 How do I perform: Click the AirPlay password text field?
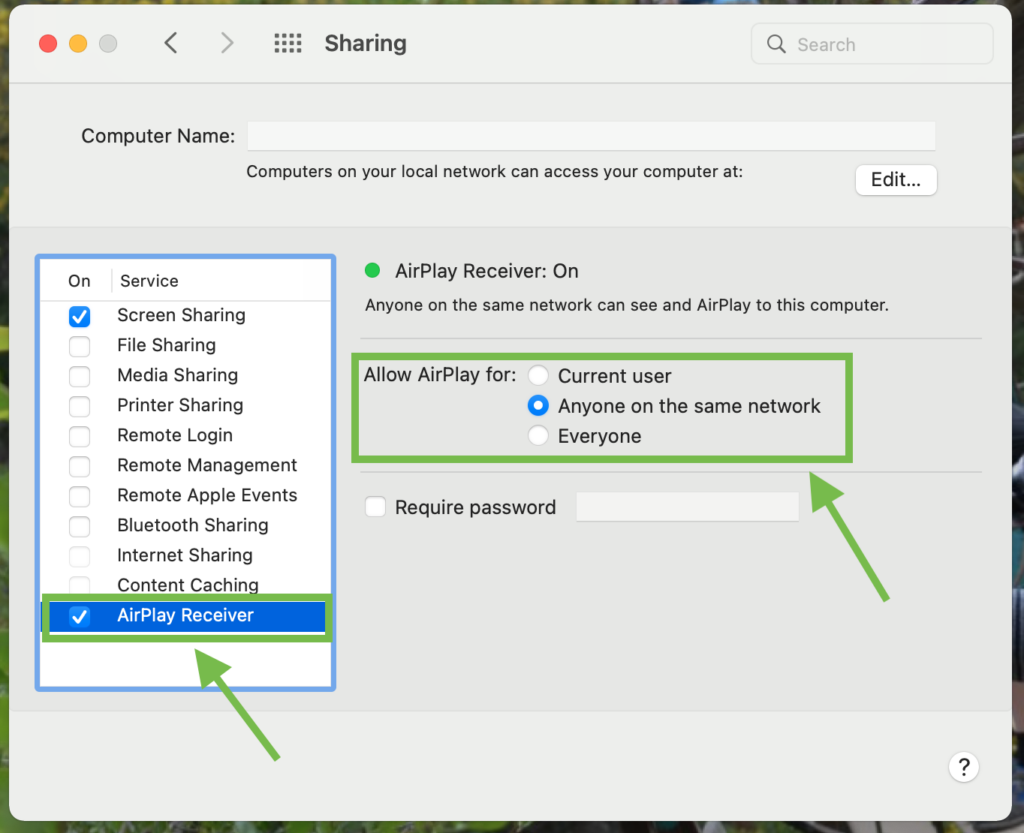pos(687,507)
